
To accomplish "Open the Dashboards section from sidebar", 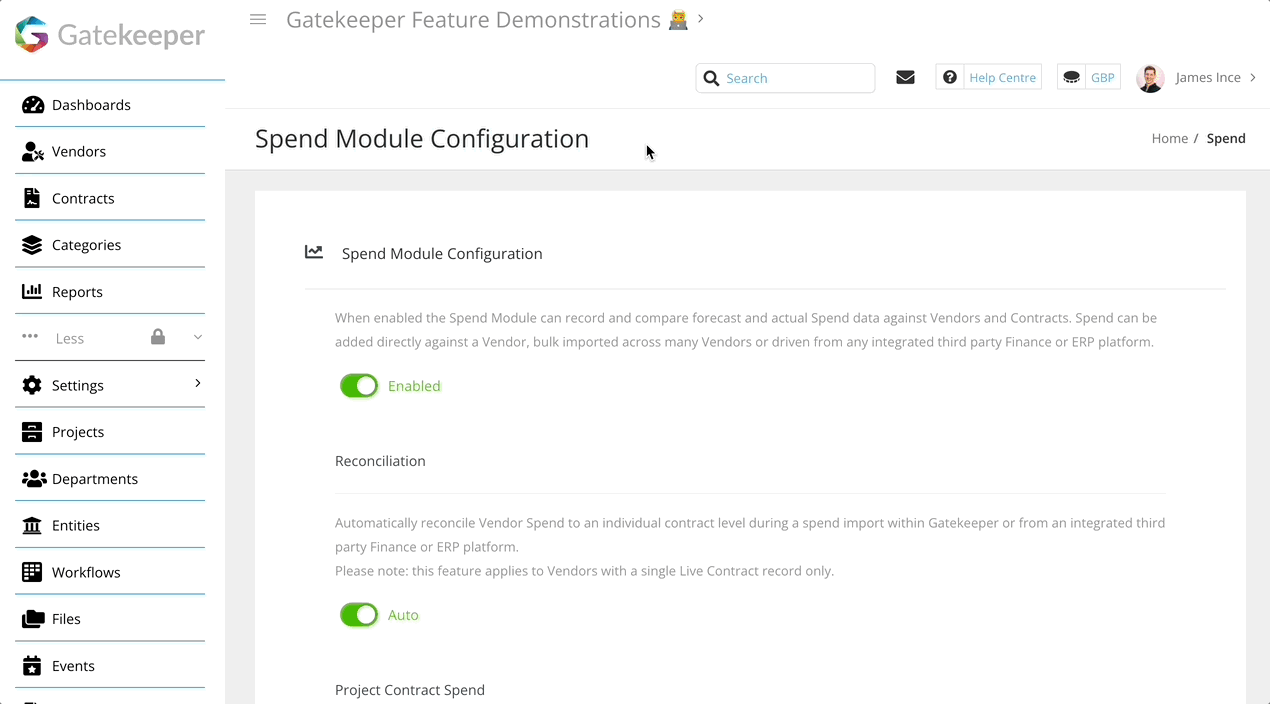I will [90, 104].
